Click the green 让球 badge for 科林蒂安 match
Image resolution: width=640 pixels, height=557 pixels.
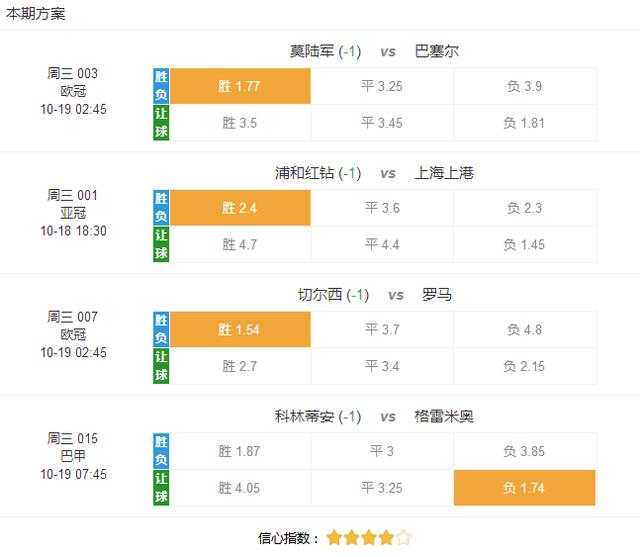coord(161,488)
